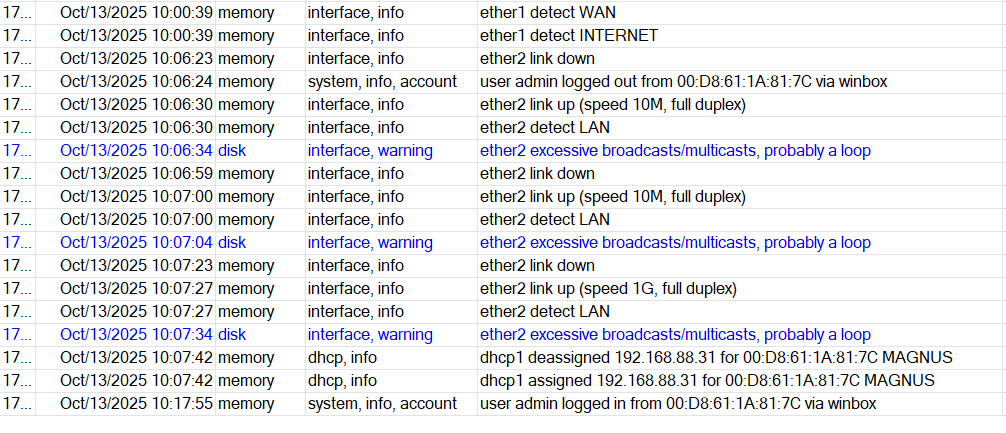Select the 10:07:00 ether2 detect LAN message

(545, 220)
